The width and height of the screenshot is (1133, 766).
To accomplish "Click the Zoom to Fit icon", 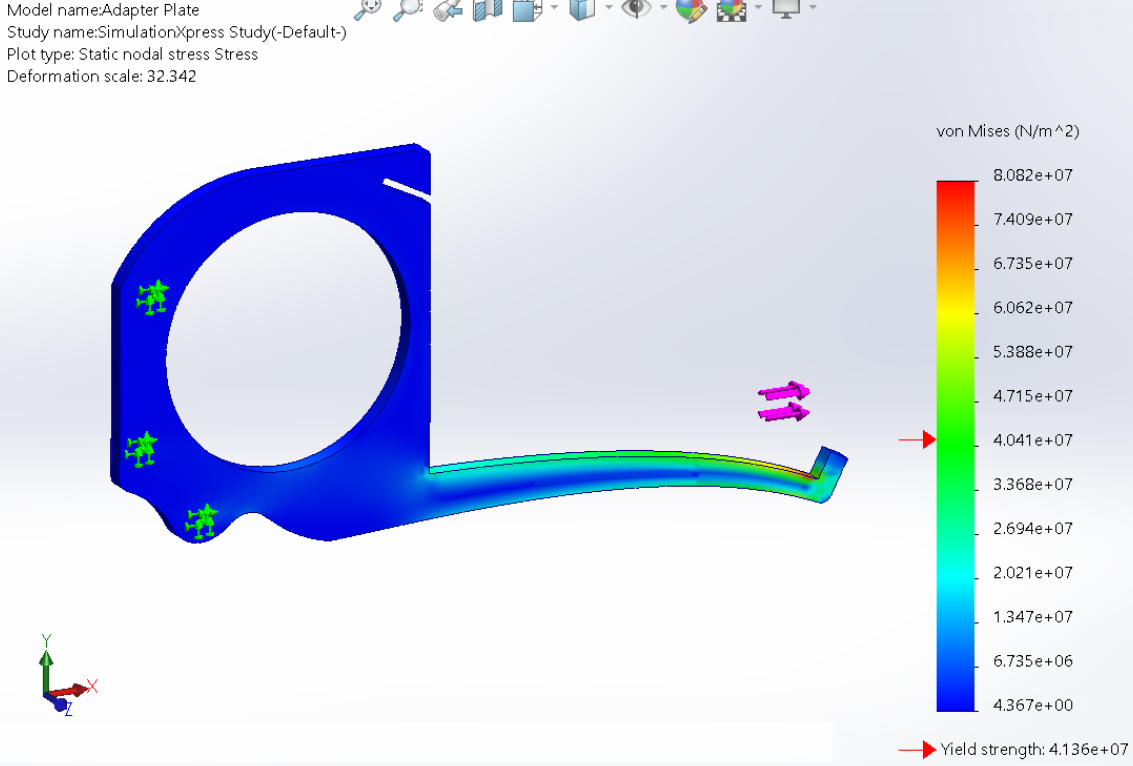I will 368,9.
